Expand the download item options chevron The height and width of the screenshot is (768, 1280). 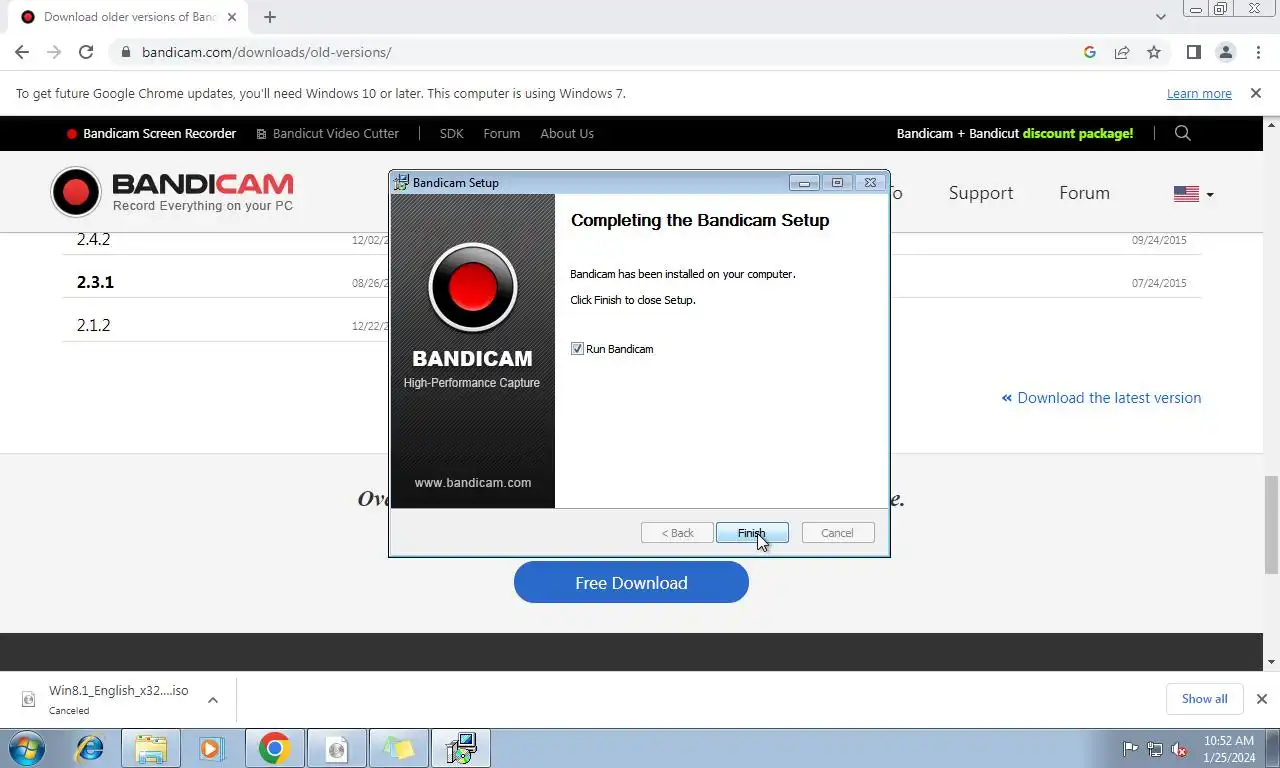coord(213,700)
